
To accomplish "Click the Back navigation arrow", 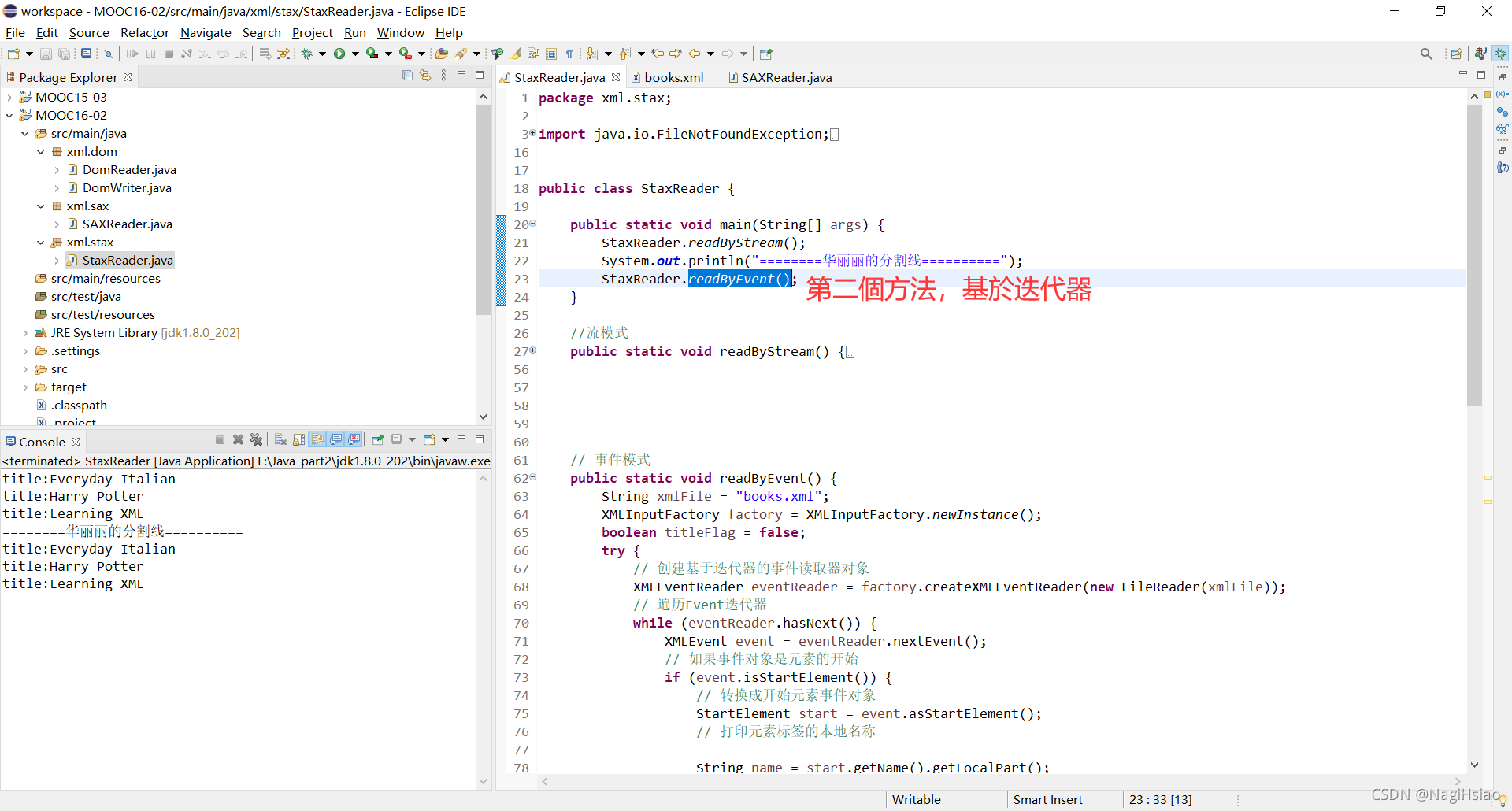I will [x=695, y=54].
